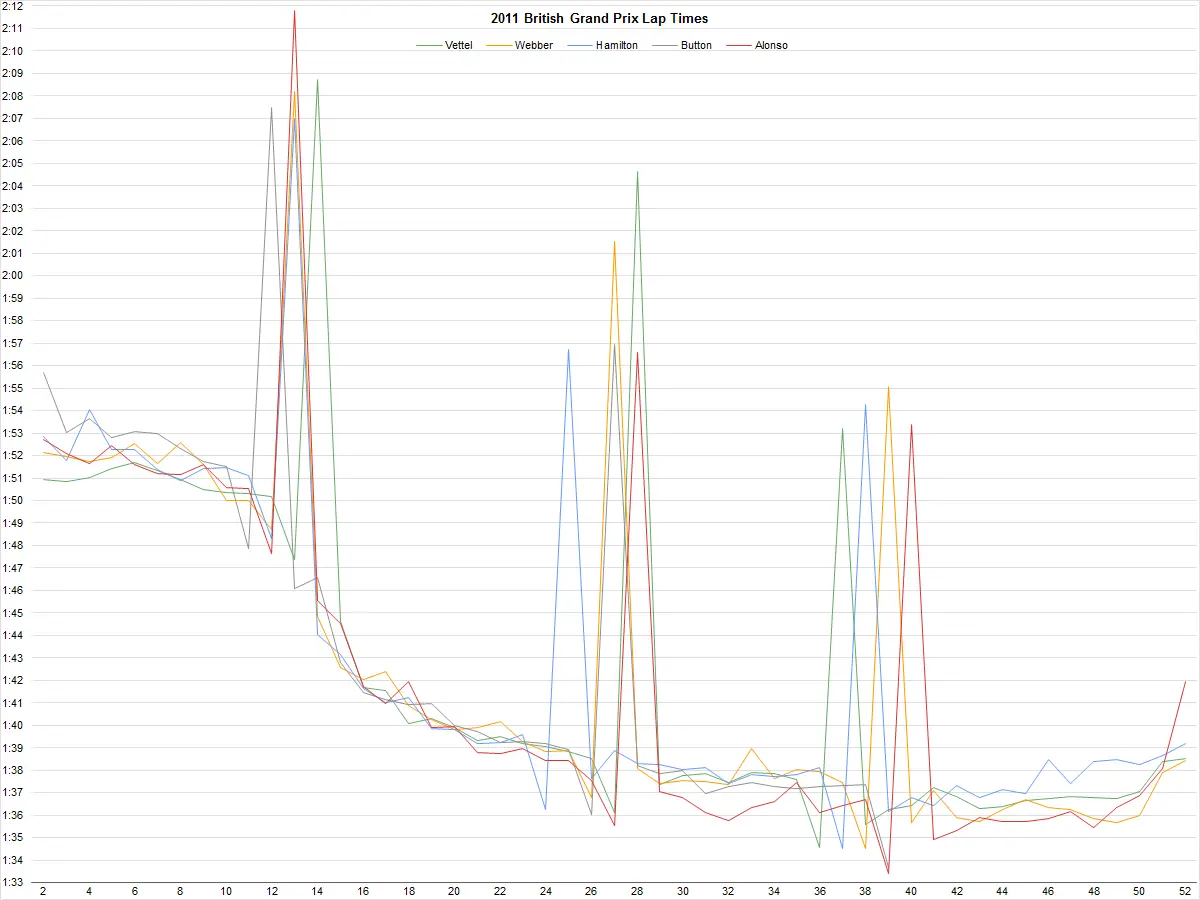Click Alonso's red peak at lap 40

tap(911, 425)
